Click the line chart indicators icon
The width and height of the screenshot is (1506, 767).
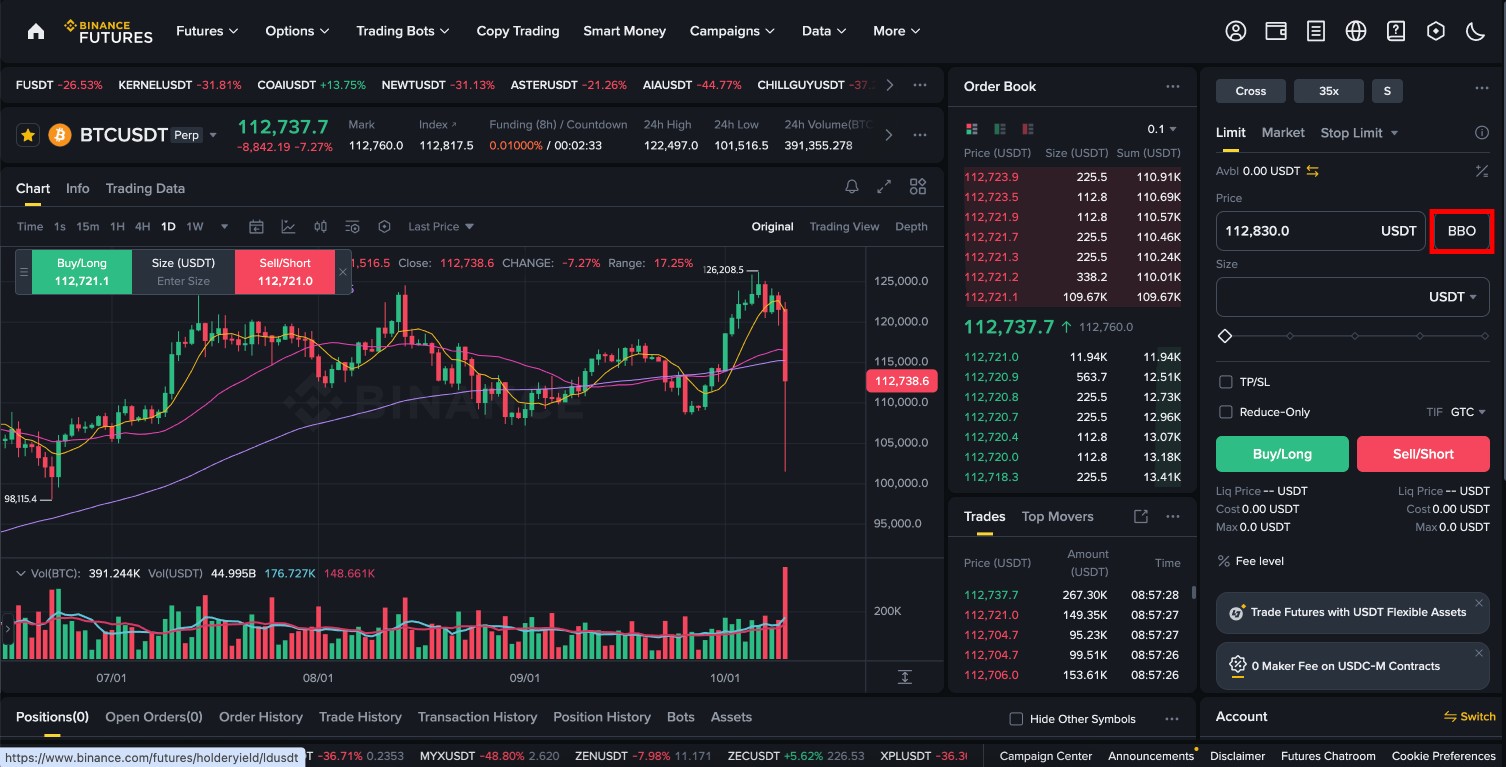pos(288,227)
